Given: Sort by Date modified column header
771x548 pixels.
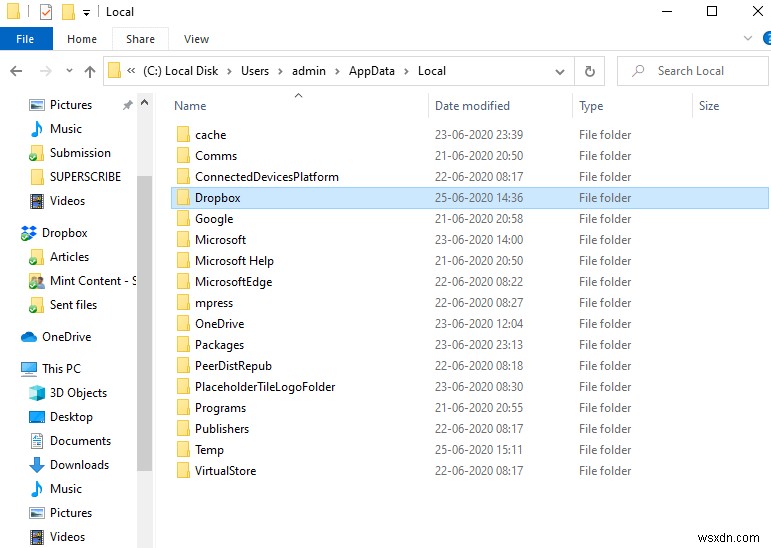Looking at the screenshot, I should pos(472,106).
